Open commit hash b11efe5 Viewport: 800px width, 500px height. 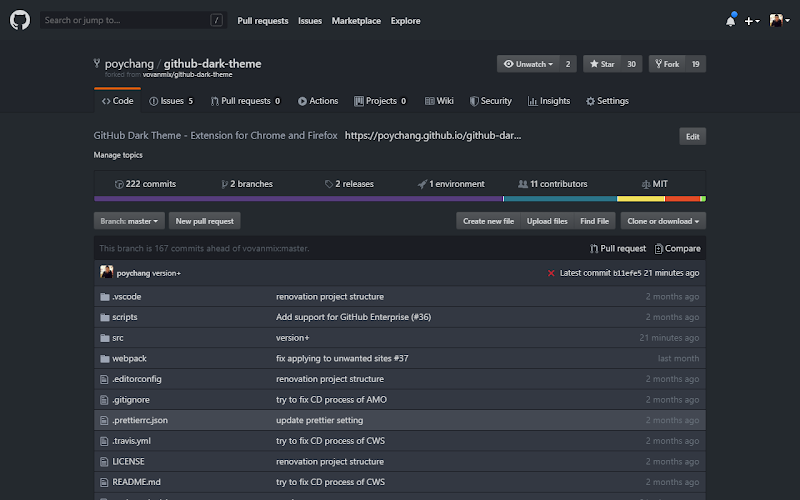pyautogui.click(x=627, y=273)
